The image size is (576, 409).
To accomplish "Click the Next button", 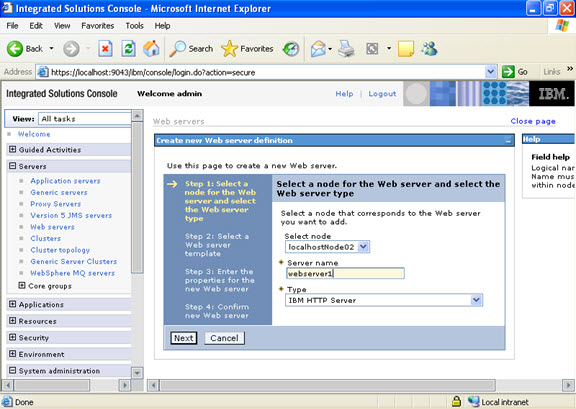I will (184, 338).
